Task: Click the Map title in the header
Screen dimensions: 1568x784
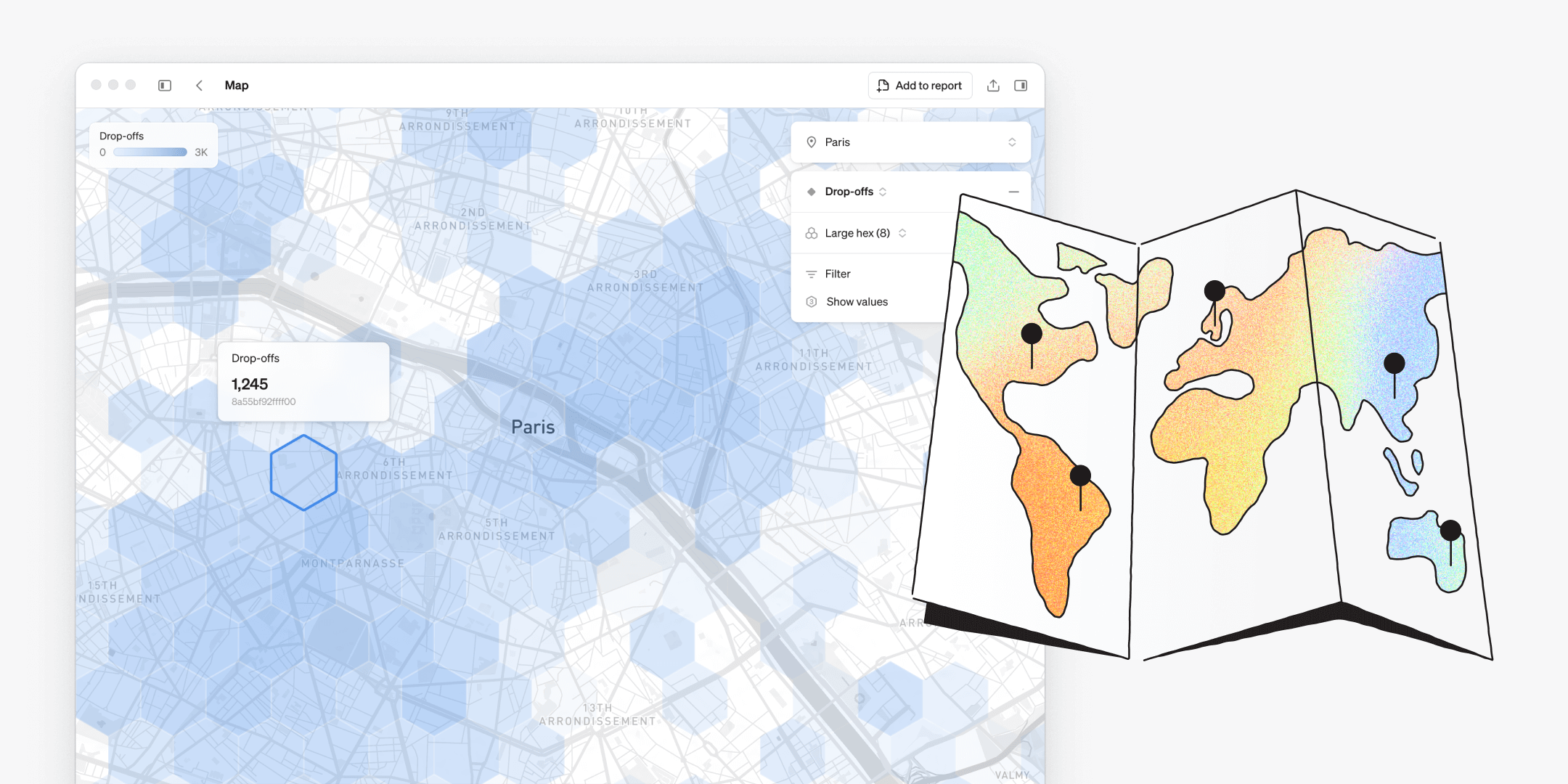Action: (x=237, y=86)
